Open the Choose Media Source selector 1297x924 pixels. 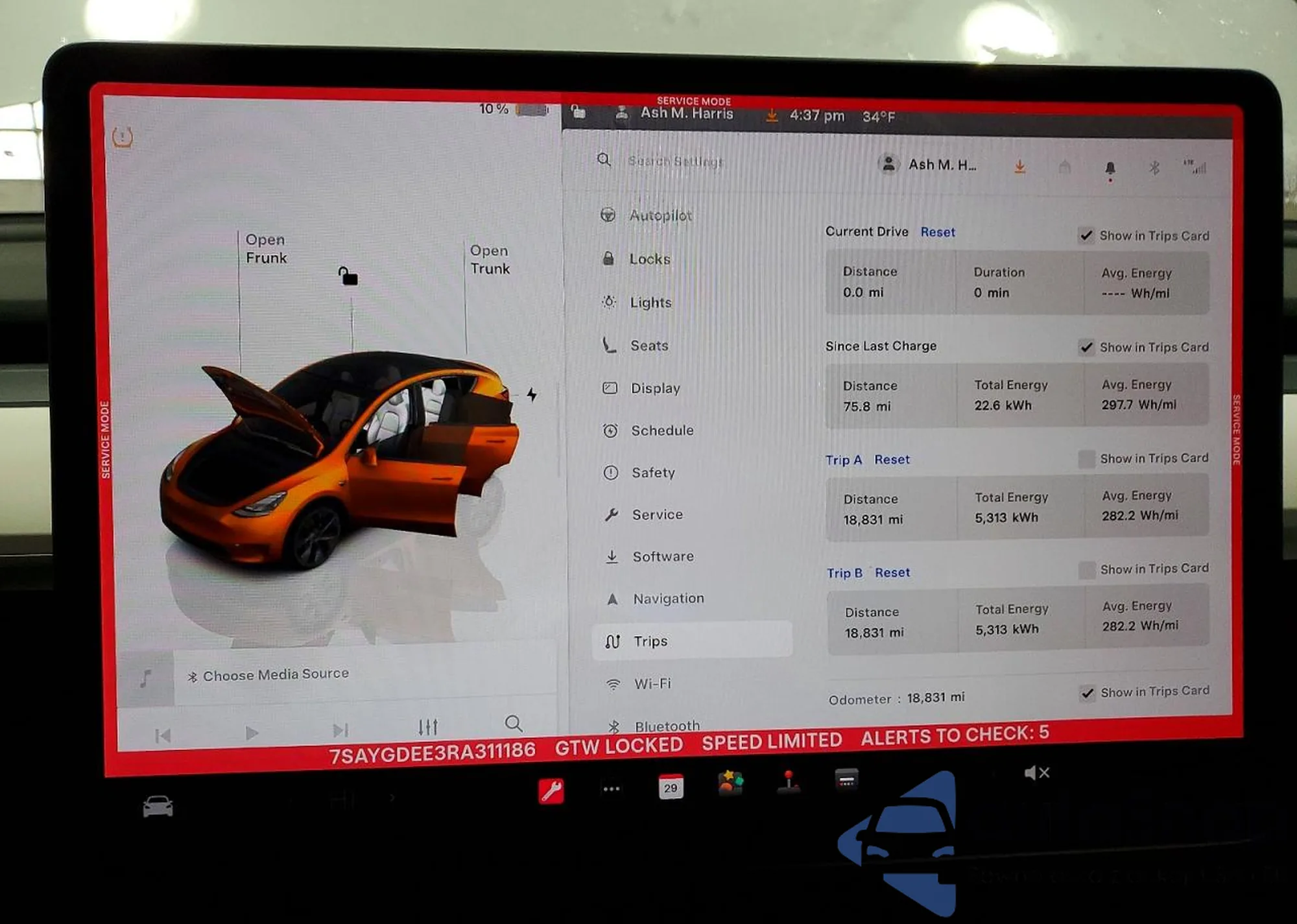tap(276, 675)
